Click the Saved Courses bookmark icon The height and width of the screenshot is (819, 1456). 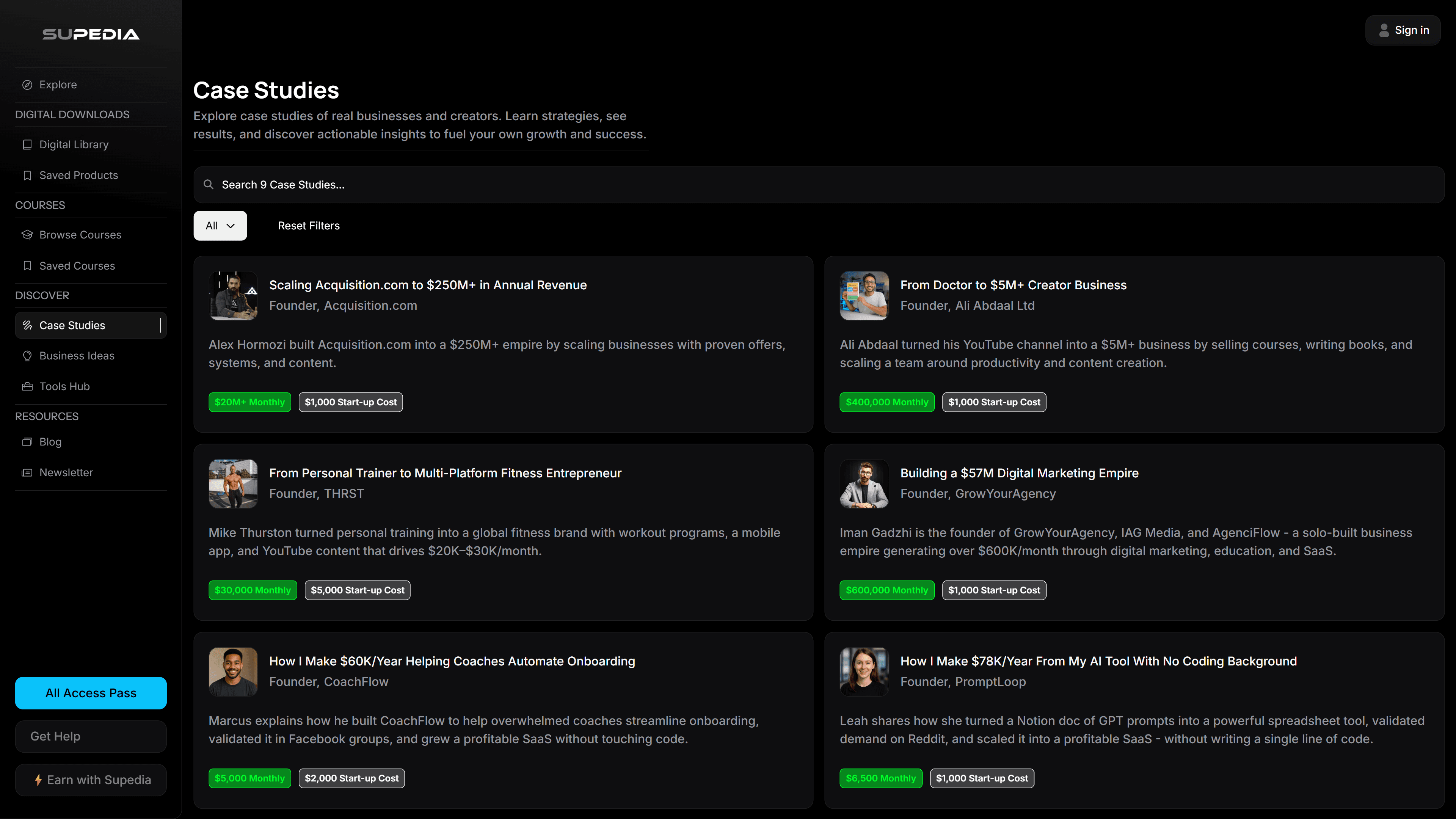coord(27,266)
